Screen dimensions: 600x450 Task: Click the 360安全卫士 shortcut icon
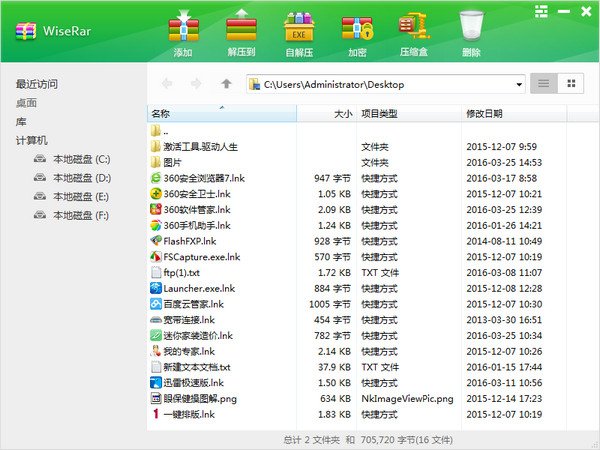(x=156, y=194)
